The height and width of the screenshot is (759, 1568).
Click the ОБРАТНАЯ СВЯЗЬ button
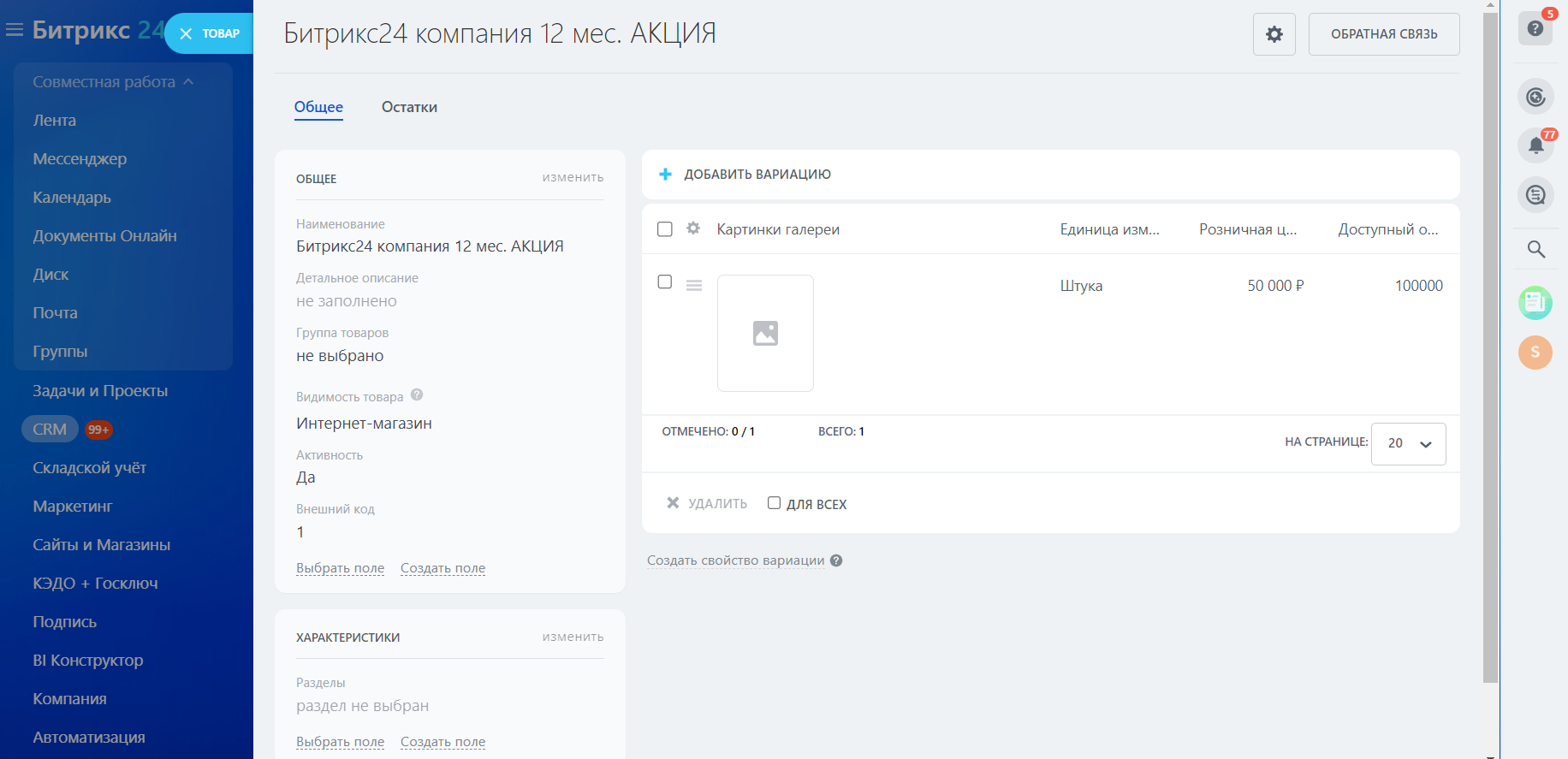[x=1384, y=34]
